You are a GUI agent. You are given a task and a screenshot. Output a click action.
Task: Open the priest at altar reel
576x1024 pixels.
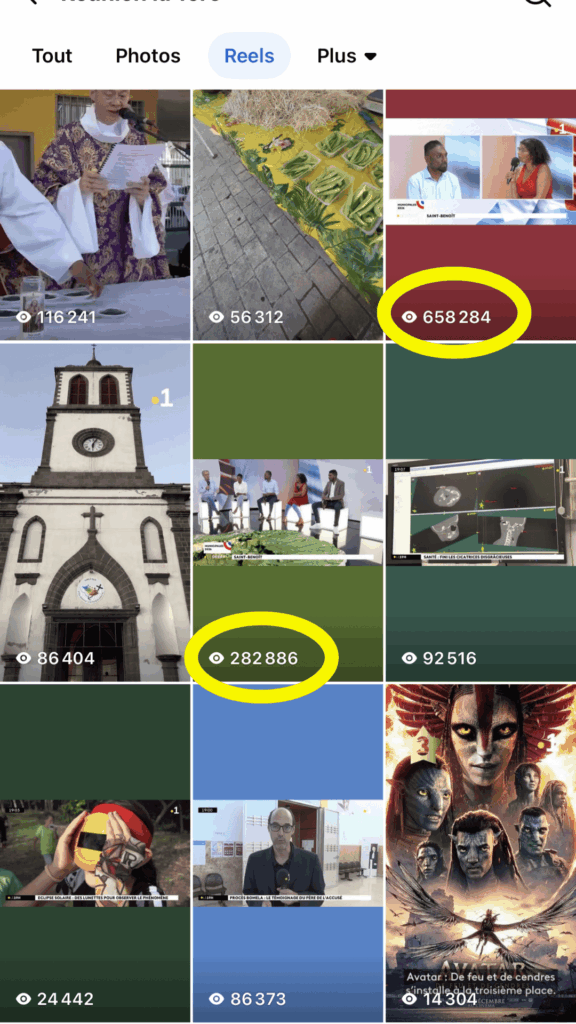[x=95, y=215]
